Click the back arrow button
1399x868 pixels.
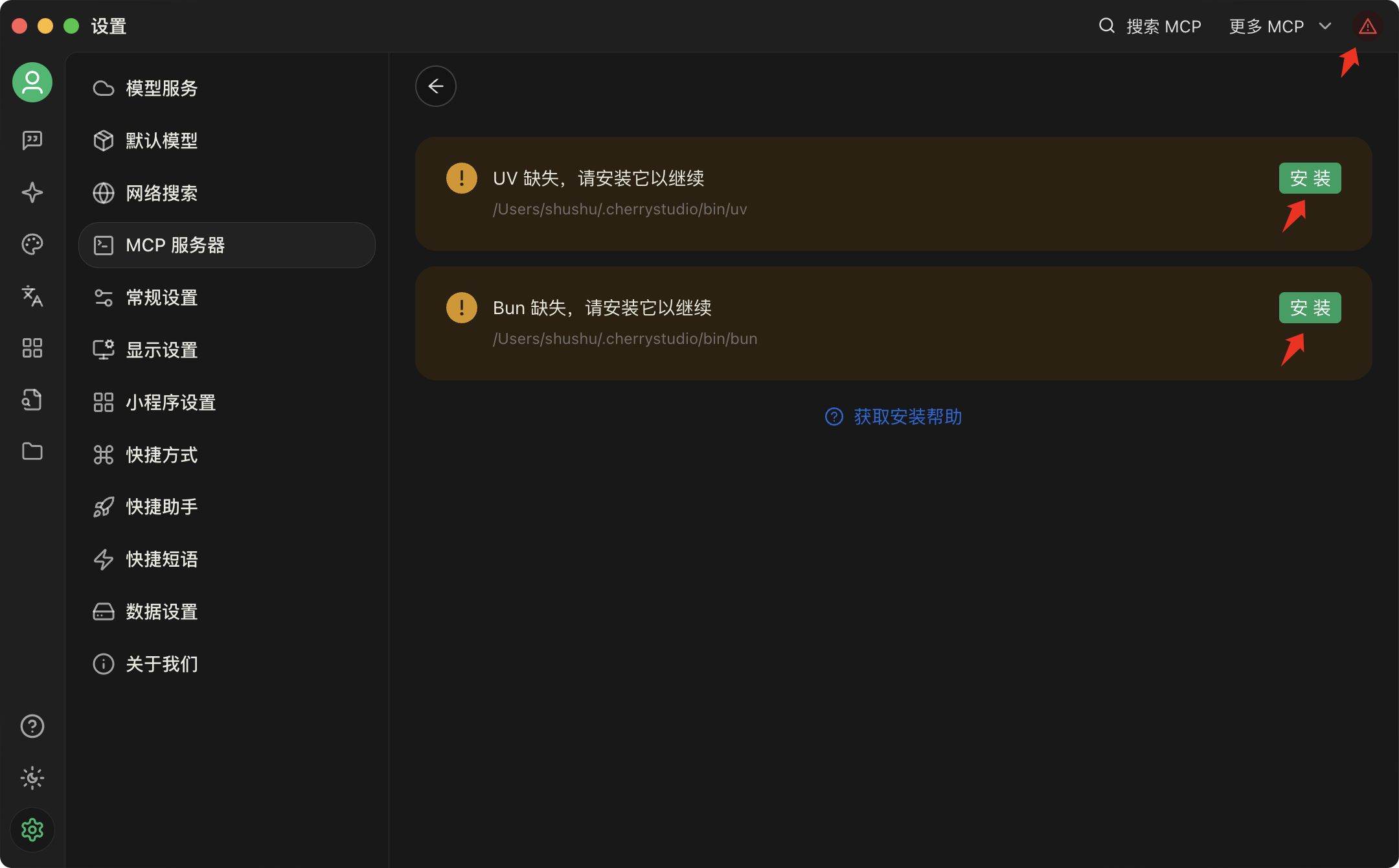point(436,86)
